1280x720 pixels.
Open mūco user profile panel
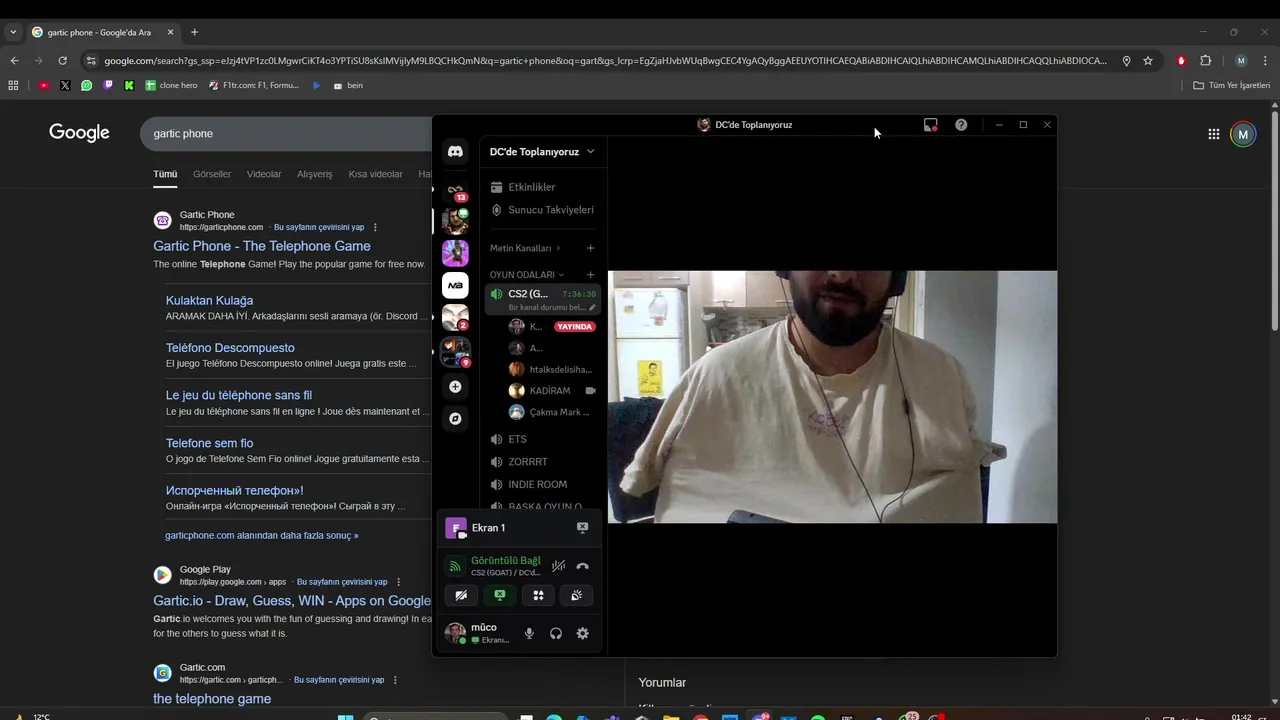(x=478, y=633)
